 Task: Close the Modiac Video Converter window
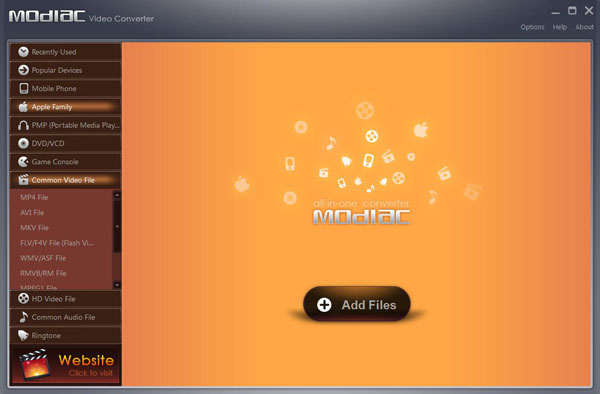589,11
